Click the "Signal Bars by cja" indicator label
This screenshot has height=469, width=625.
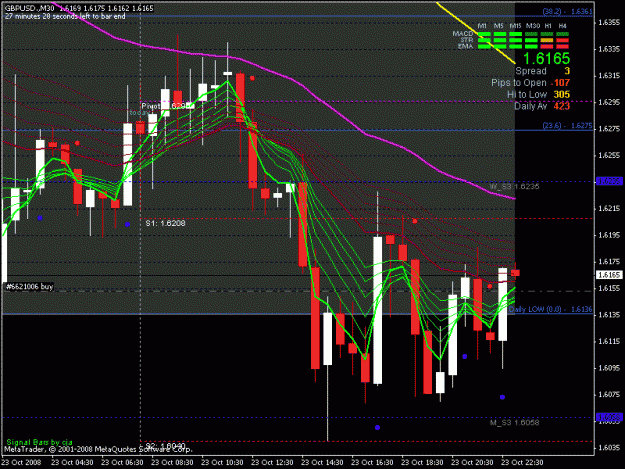[39, 442]
